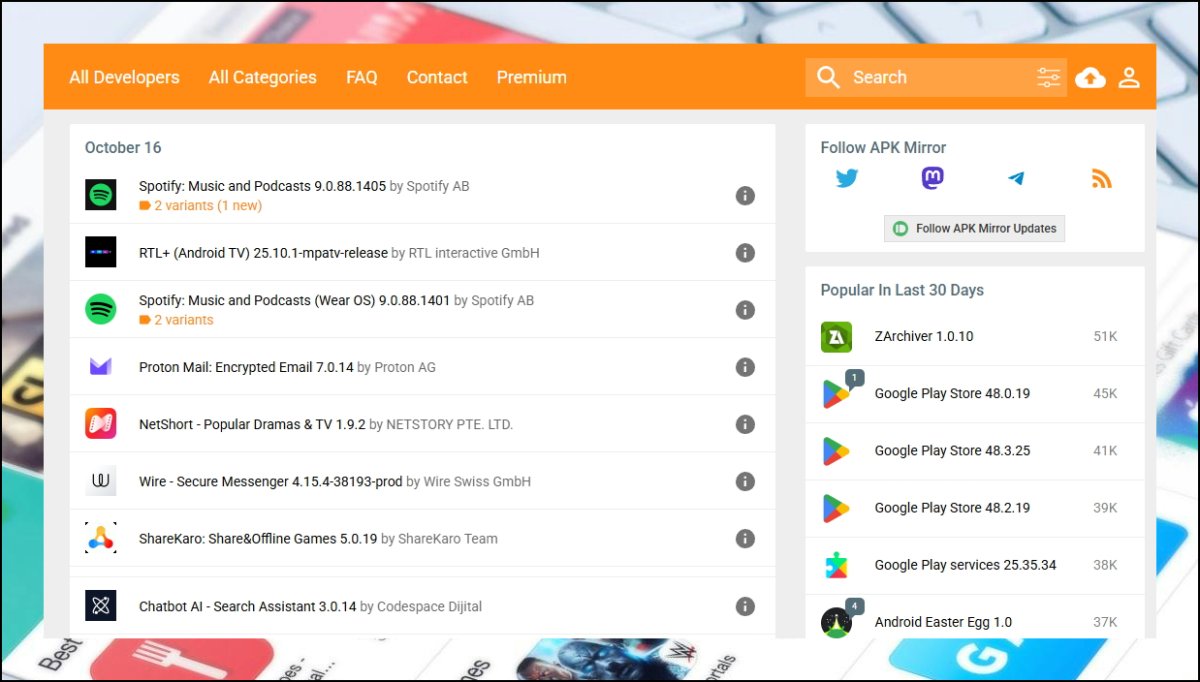Open Chatbot AI - Search Assistant 3.0.14
1200x682 pixels.
[247, 606]
